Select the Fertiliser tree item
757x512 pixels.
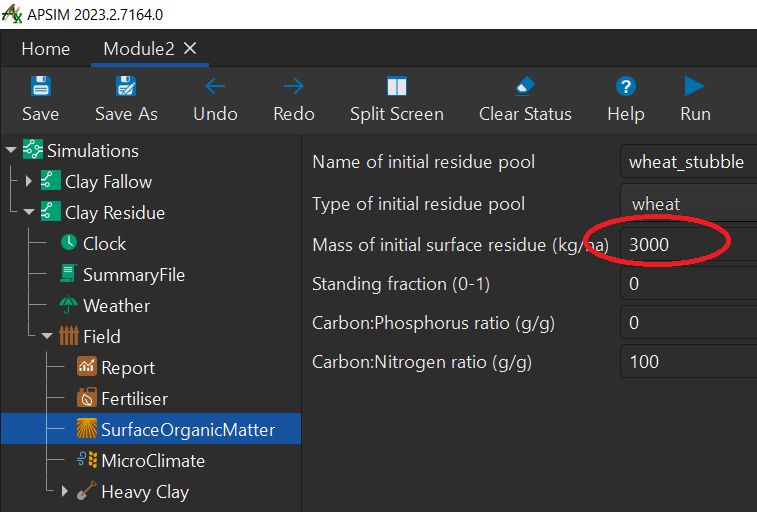(x=135, y=399)
